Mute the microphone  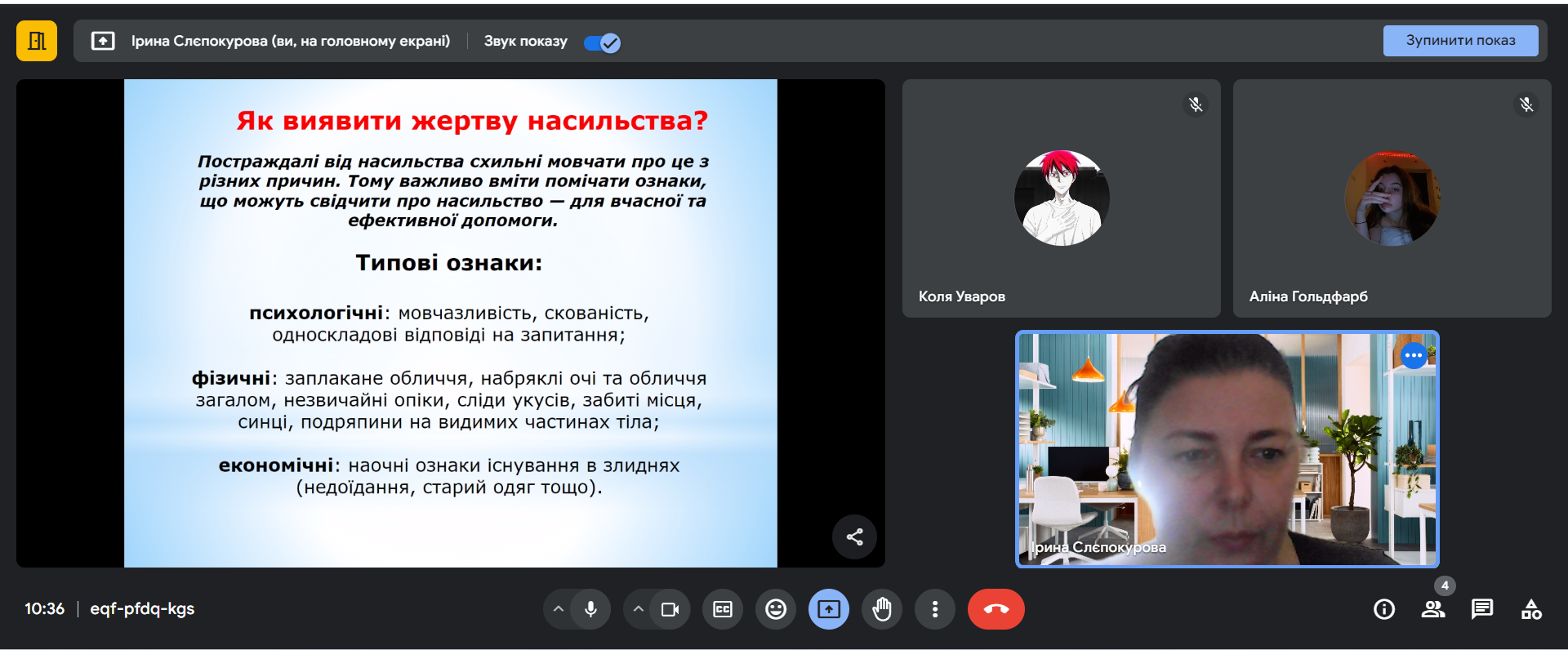click(590, 609)
